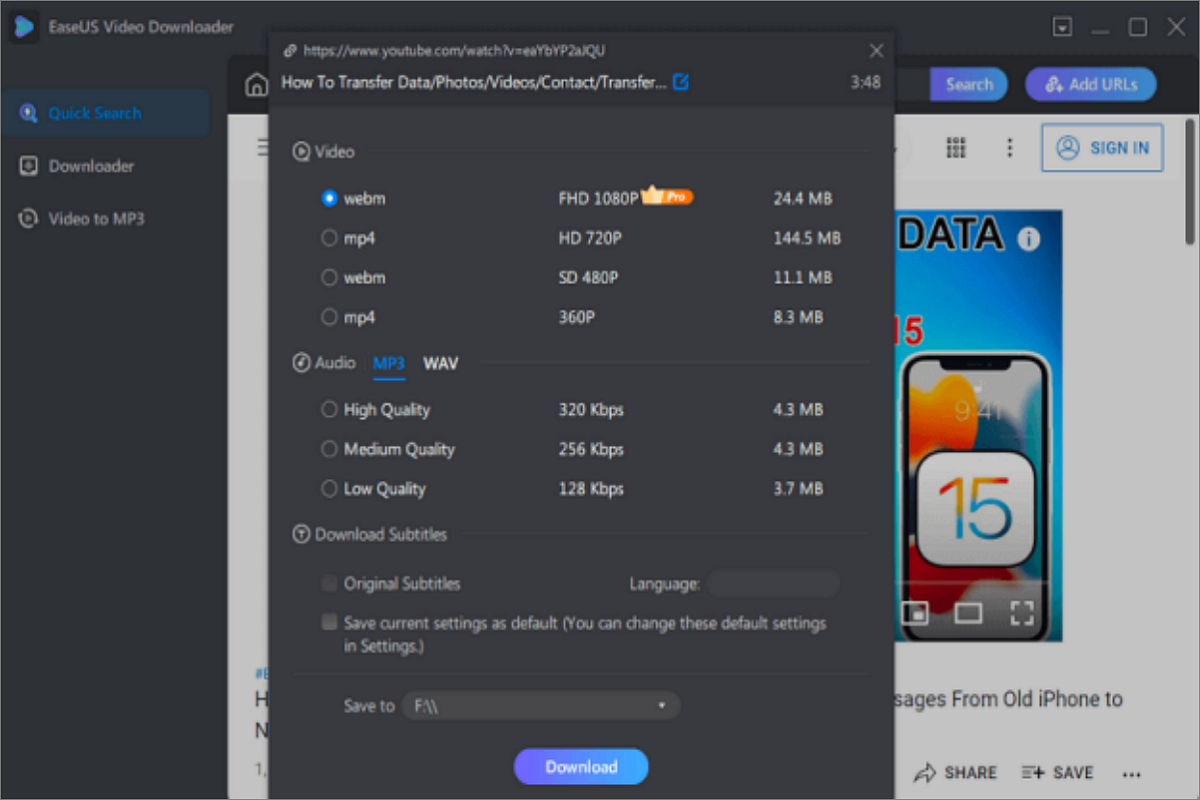The image size is (1200, 800).
Task: Click the video duration 3:48 text
Action: click(x=865, y=82)
